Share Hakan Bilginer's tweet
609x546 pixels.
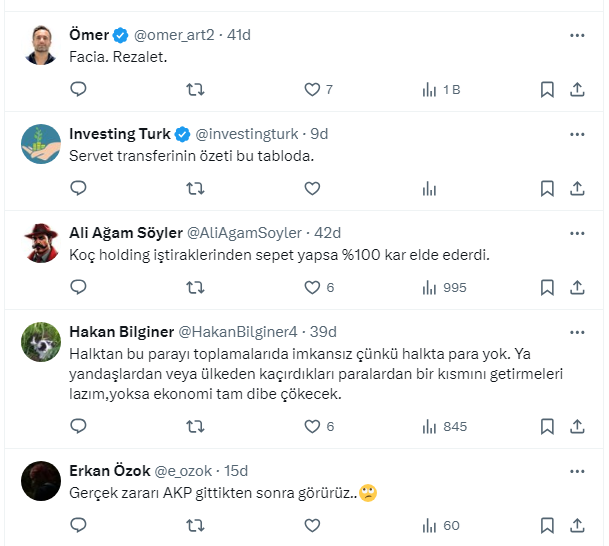coord(577,426)
